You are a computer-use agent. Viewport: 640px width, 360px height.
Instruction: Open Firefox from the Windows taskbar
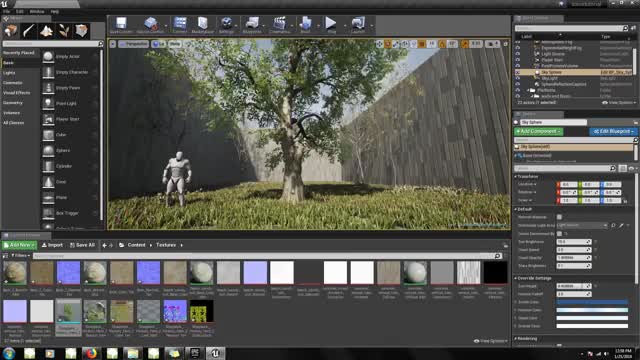[91, 353]
